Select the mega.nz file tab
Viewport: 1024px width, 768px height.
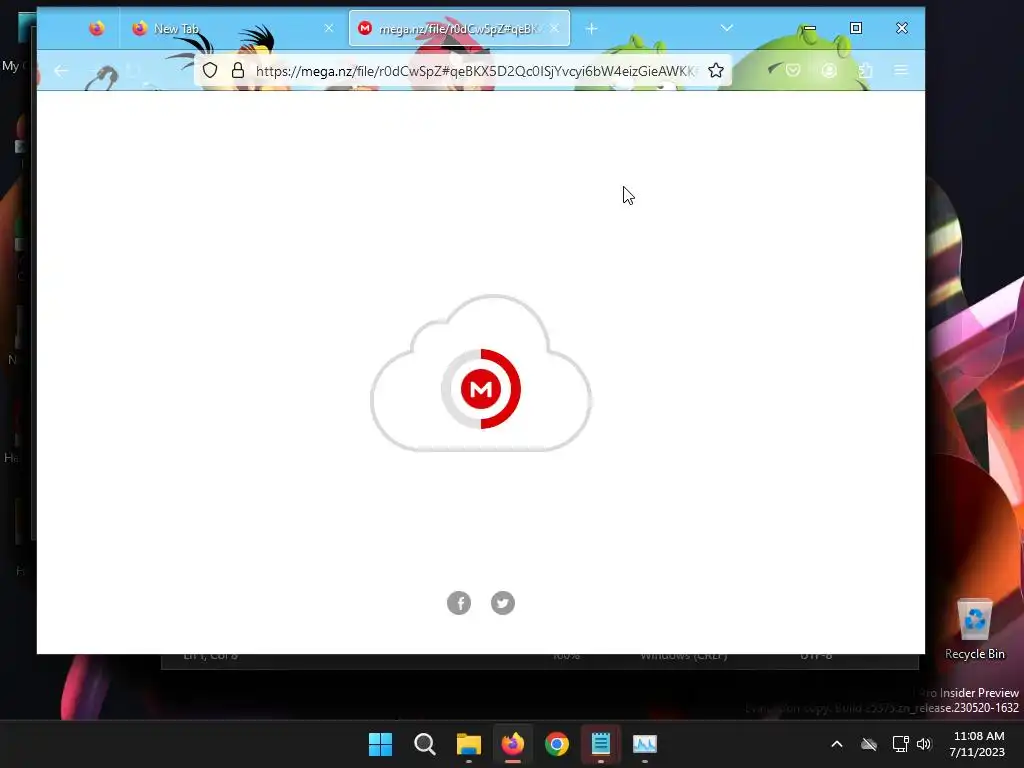pyautogui.click(x=459, y=29)
